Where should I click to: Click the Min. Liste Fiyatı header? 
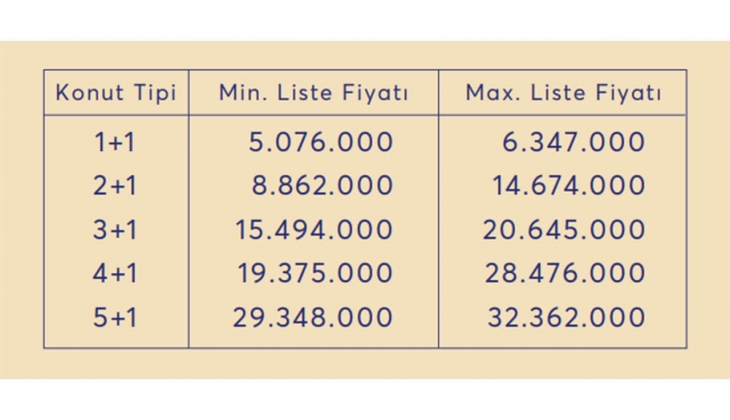tap(313, 94)
